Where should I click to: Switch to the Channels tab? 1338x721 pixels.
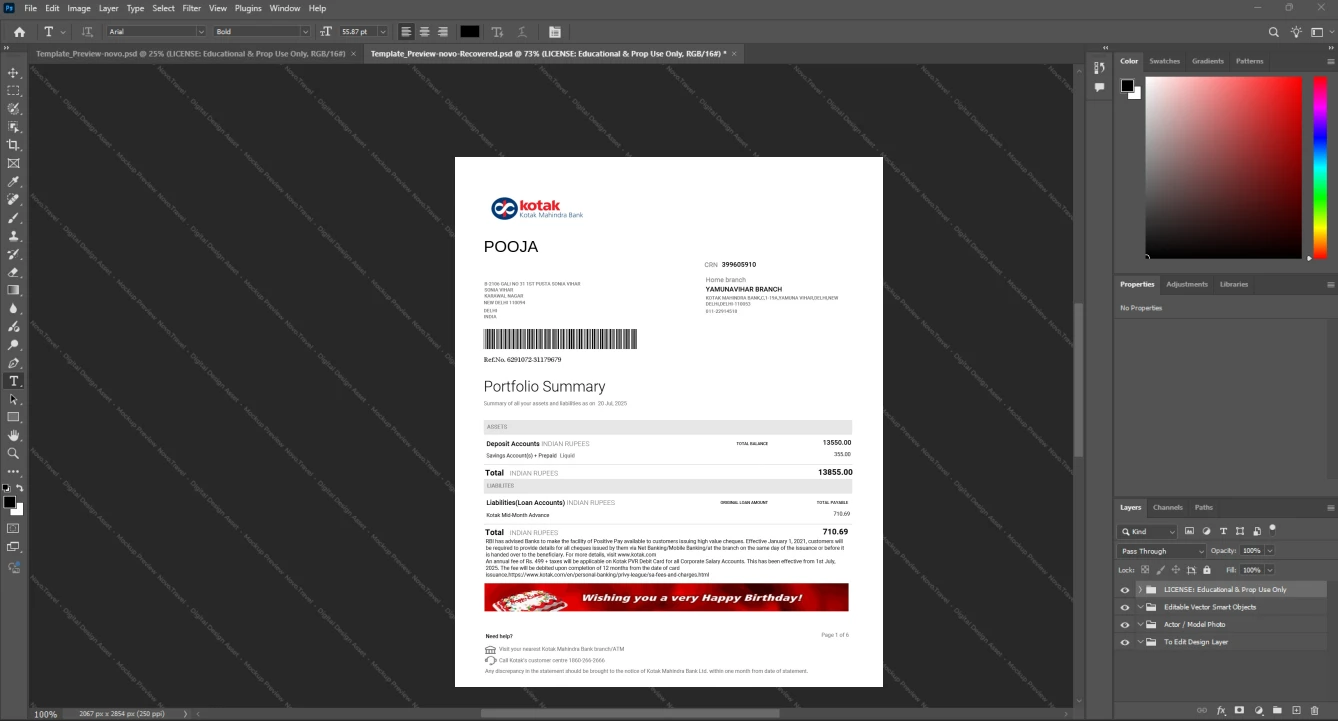1167,507
